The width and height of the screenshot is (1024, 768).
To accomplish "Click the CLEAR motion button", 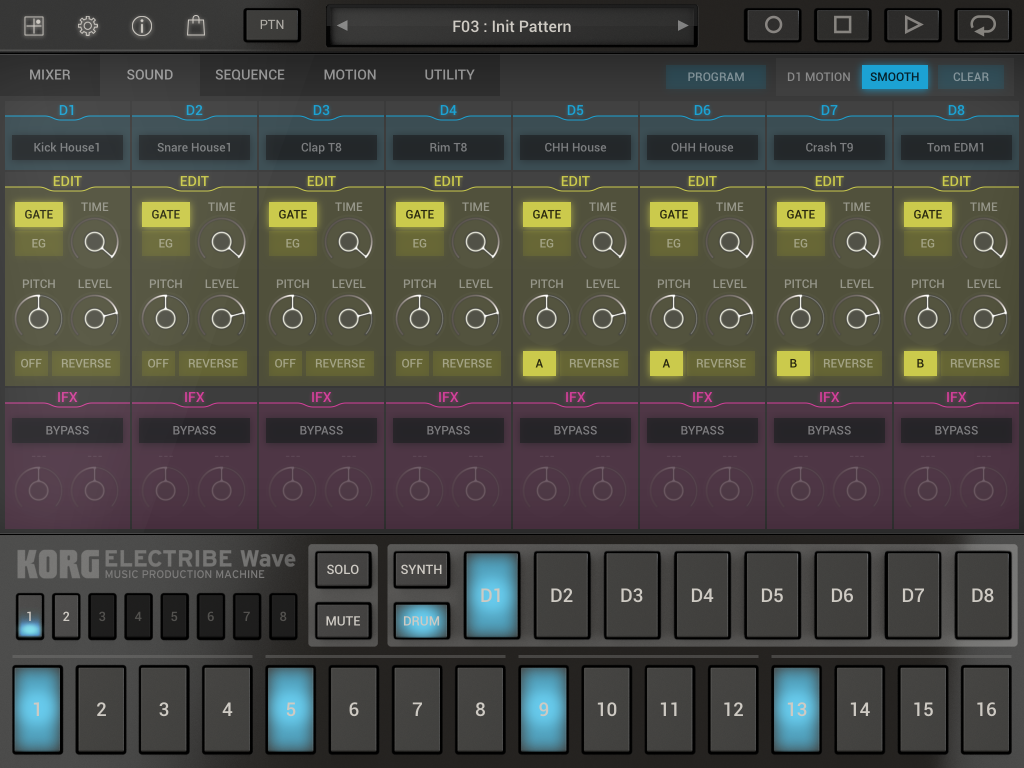I will click(x=970, y=77).
